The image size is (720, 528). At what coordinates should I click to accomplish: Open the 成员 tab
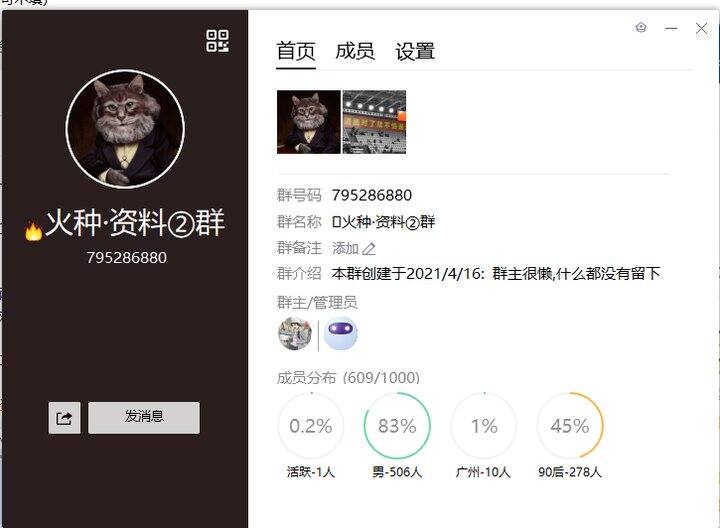355,51
